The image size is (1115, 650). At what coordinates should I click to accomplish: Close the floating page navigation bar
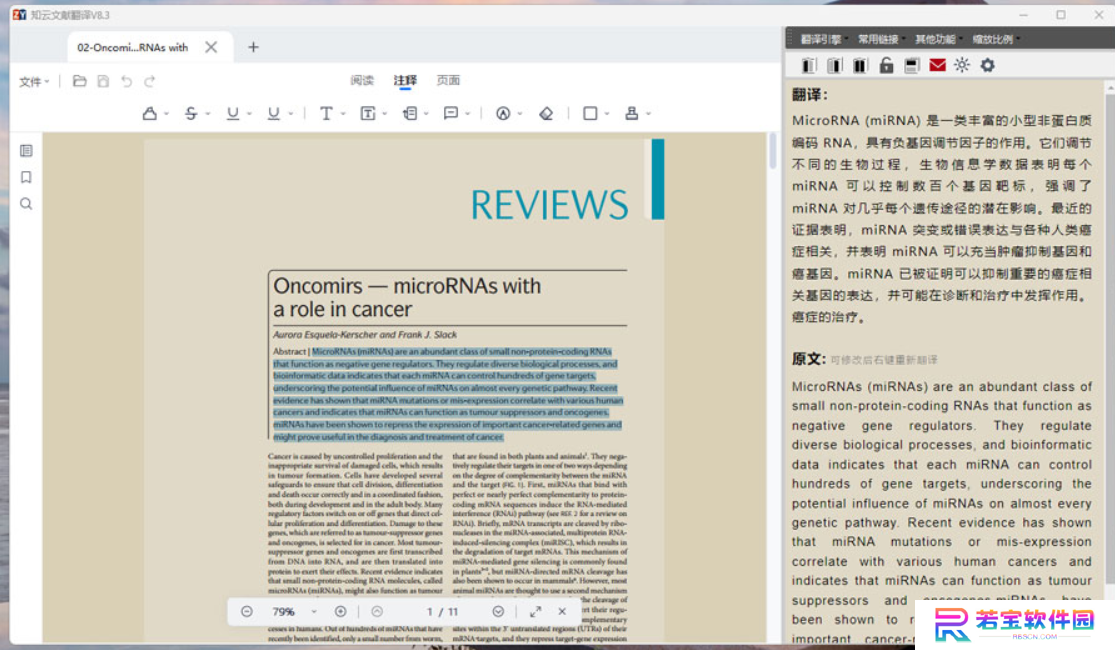[562, 612]
